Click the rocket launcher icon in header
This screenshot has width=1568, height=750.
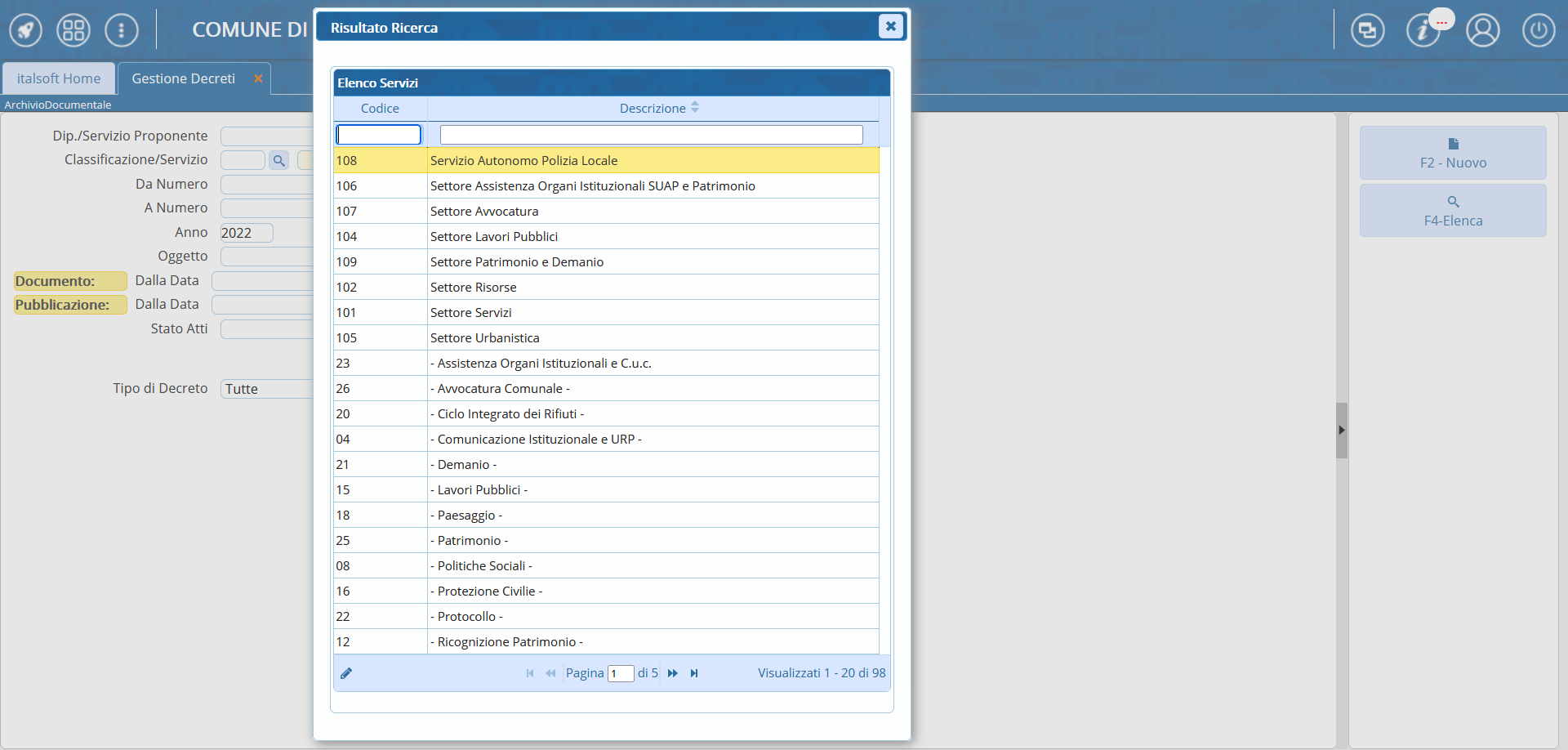[x=25, y=31]
